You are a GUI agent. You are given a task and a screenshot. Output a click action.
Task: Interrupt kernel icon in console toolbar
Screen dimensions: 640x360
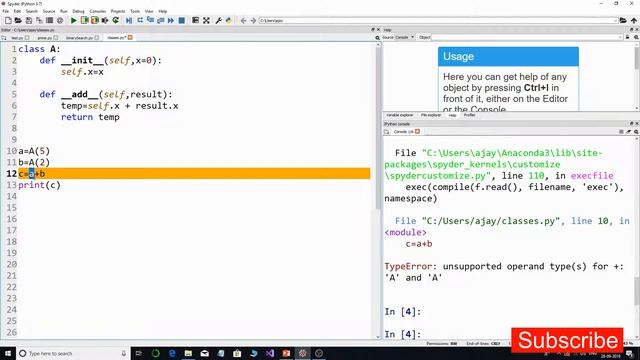coord(621,131)
